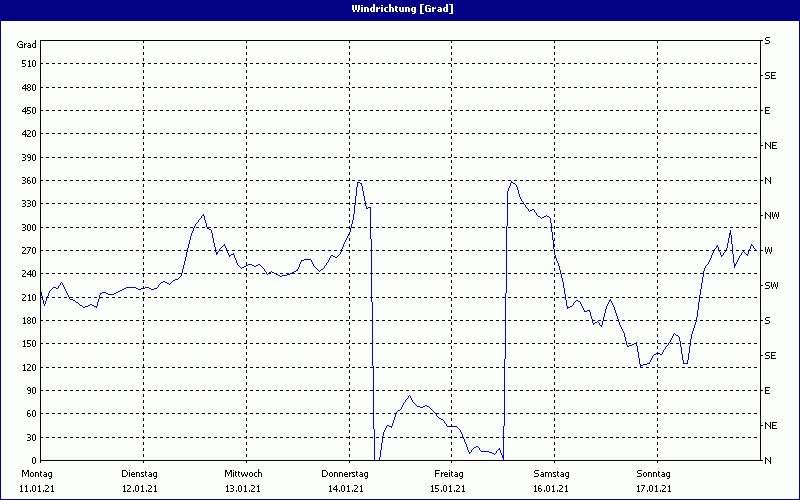Click the NW compass label on the right axis
Image resolution: width=800 pixels, height=500 pixels.
(x=771, y=216)
